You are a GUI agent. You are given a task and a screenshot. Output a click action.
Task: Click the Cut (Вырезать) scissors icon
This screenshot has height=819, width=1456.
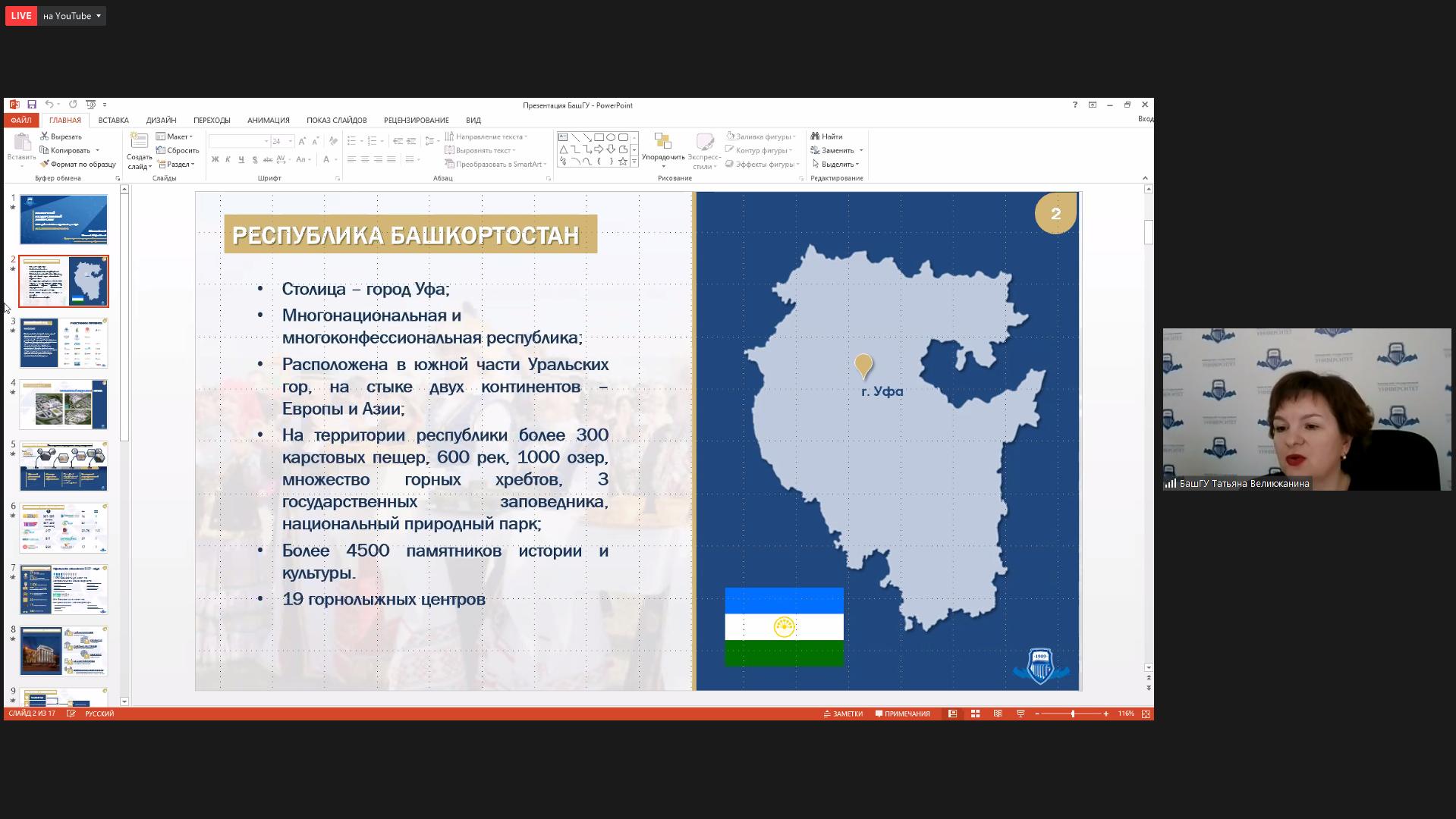45,136
